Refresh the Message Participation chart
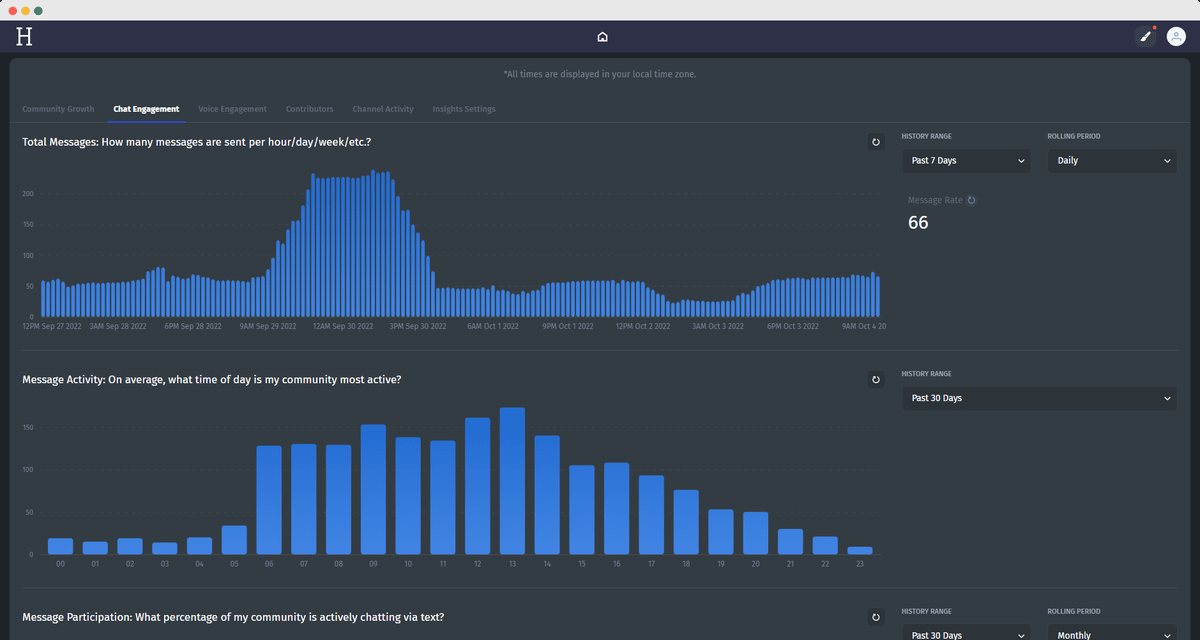 click(x=876, y=618)
